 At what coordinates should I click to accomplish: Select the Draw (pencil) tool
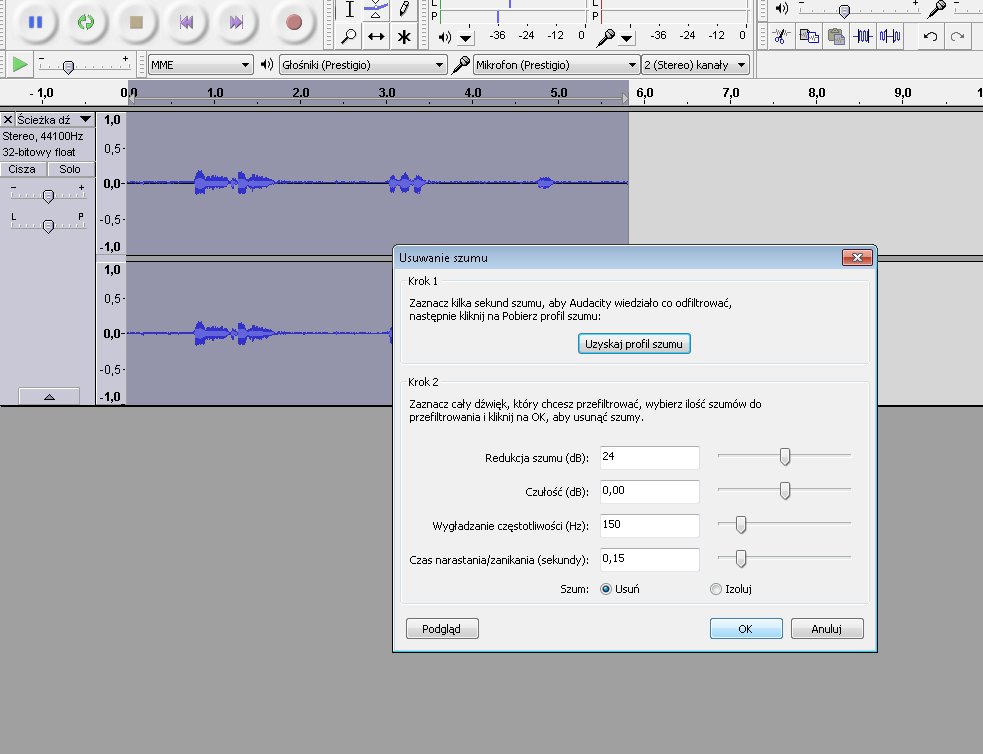pyautogui.click(x=404, y=9)
